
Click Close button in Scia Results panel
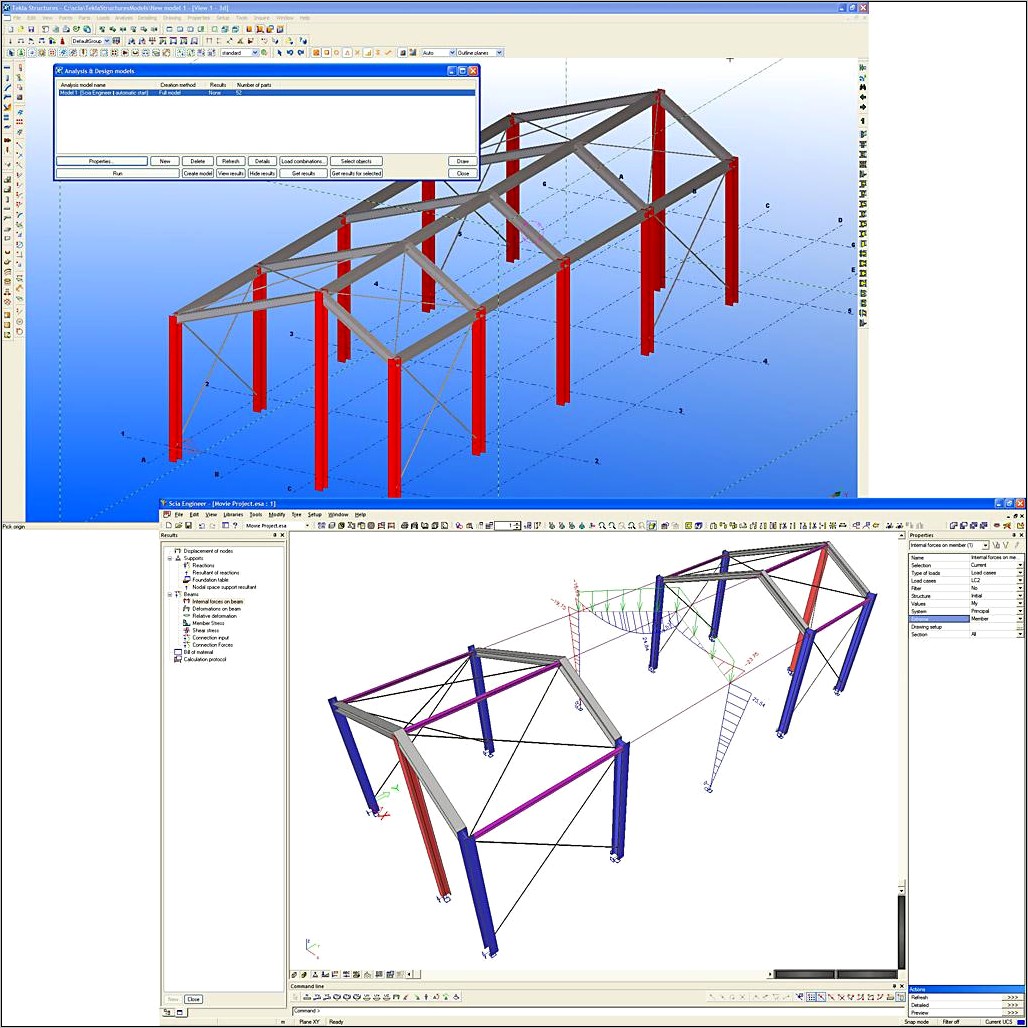193,999
